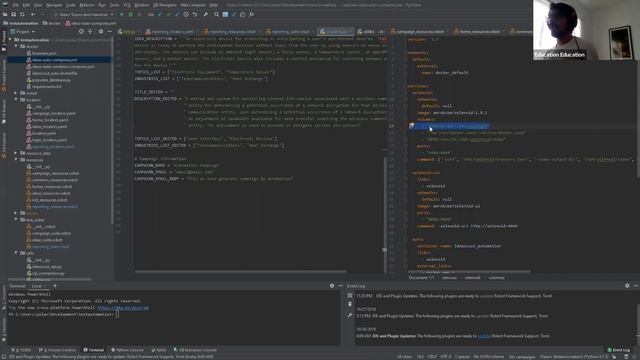Click the UTF-8 encoding in status bar

pyautogui.click(x=446, y=356)
